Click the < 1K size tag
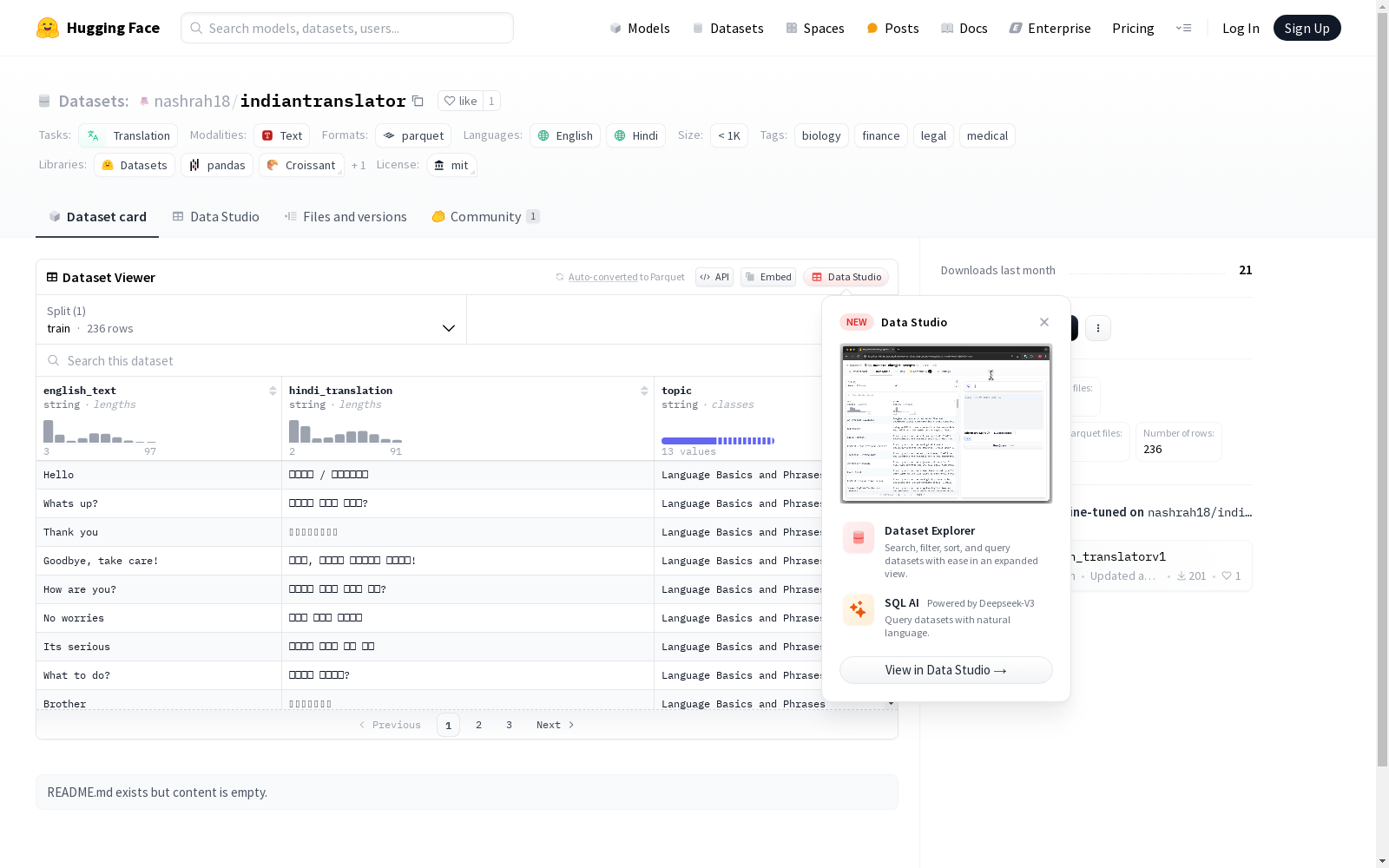The width and height of the screenshot is (1389, 868). click(x=729, y=135)
